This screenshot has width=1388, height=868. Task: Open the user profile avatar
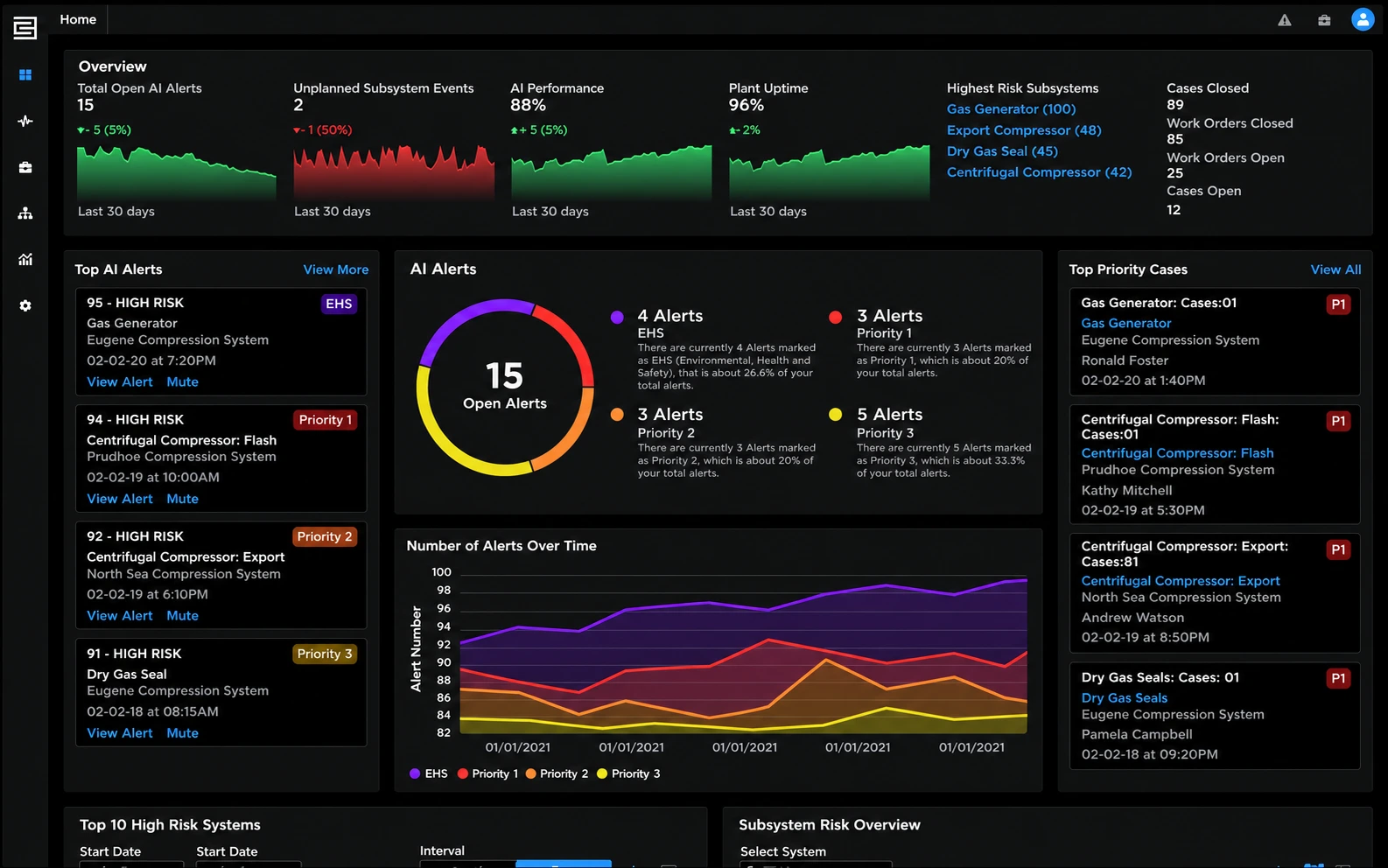(x=1363, y=19)
